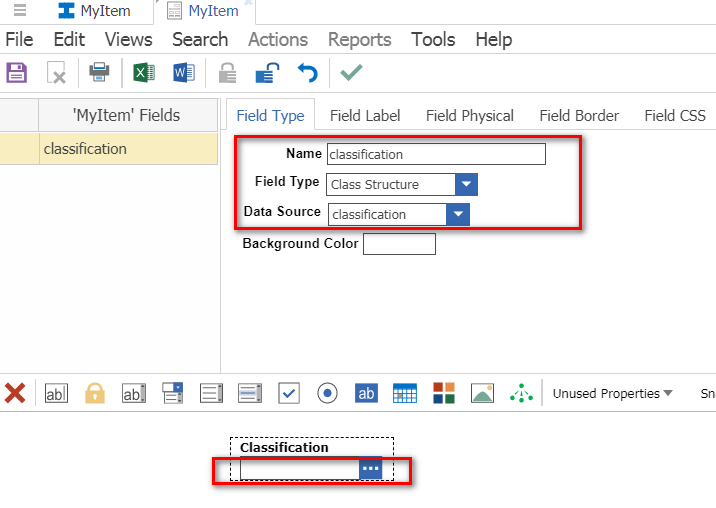This screenshot has height=508, width=716.
Task: Select the Field Type tab
Action: (x=270, y=116)
